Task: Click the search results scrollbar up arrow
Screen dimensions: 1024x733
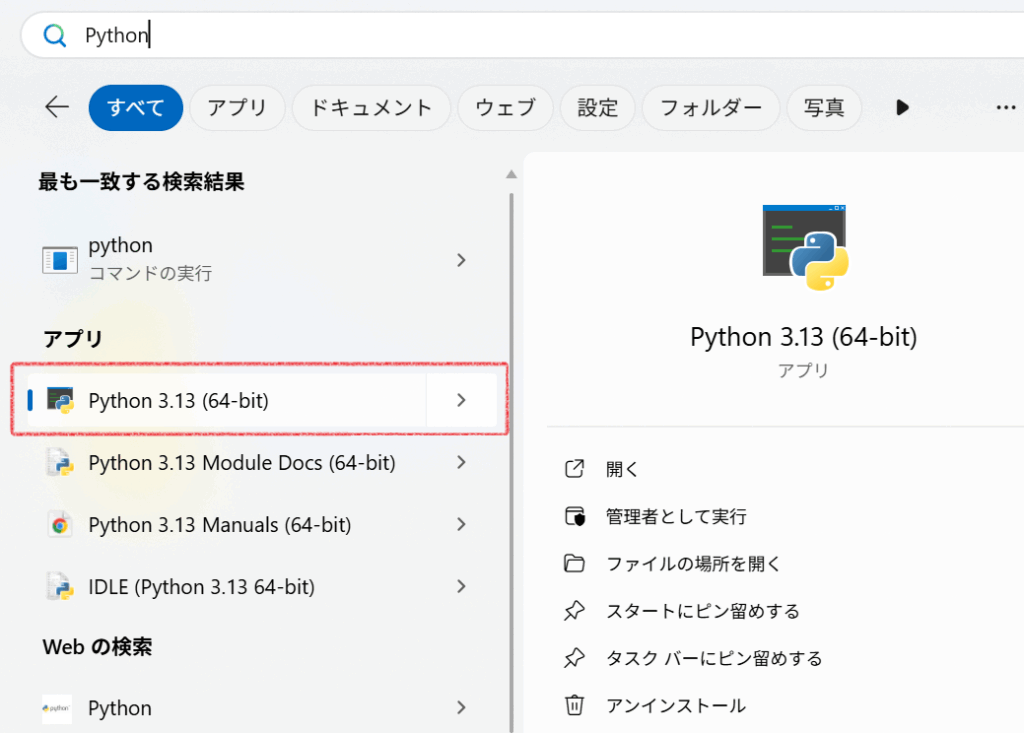Action: click(511, 174)
